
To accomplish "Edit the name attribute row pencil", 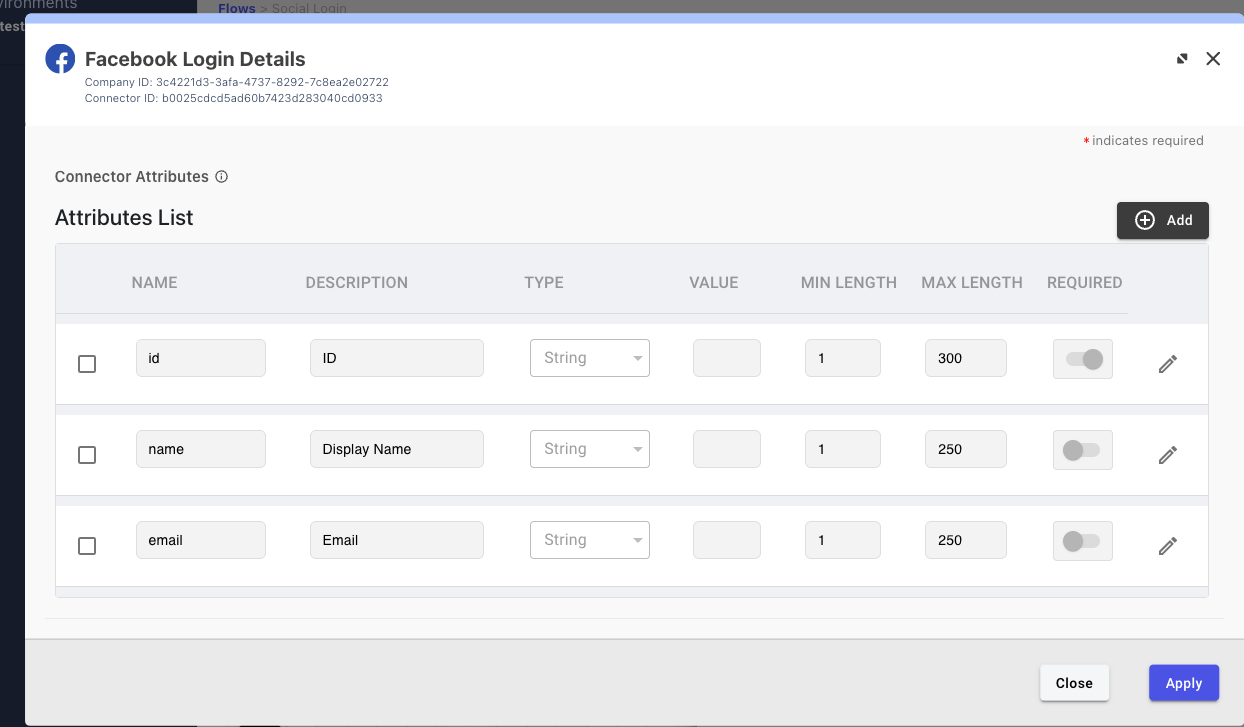I will pyautogui.click(x=1167, y=455).
